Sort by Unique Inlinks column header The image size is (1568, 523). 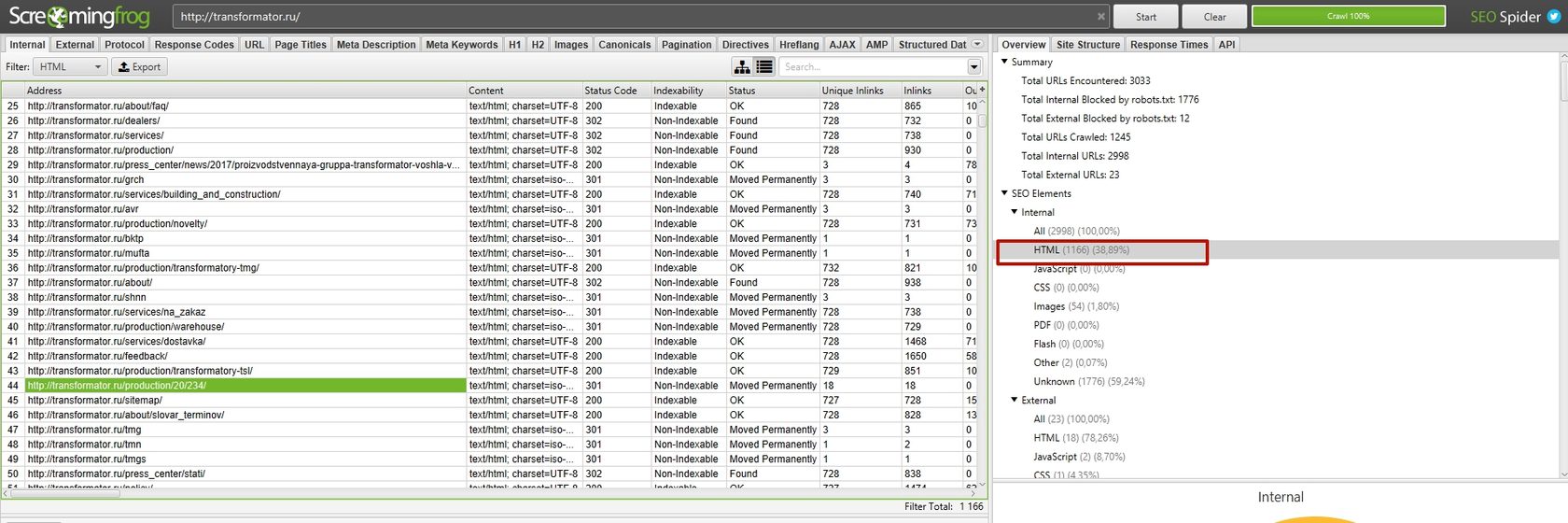tap(860, 91)
